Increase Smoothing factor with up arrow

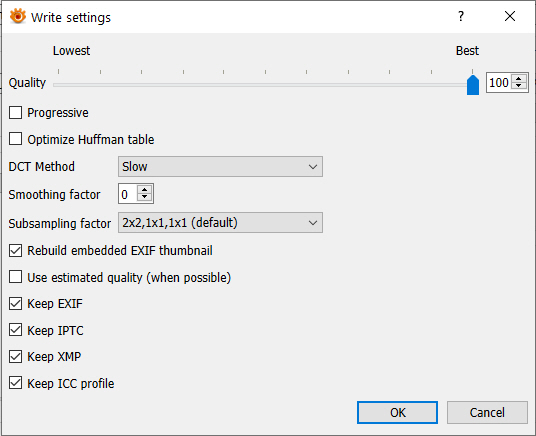click(145, 190)
